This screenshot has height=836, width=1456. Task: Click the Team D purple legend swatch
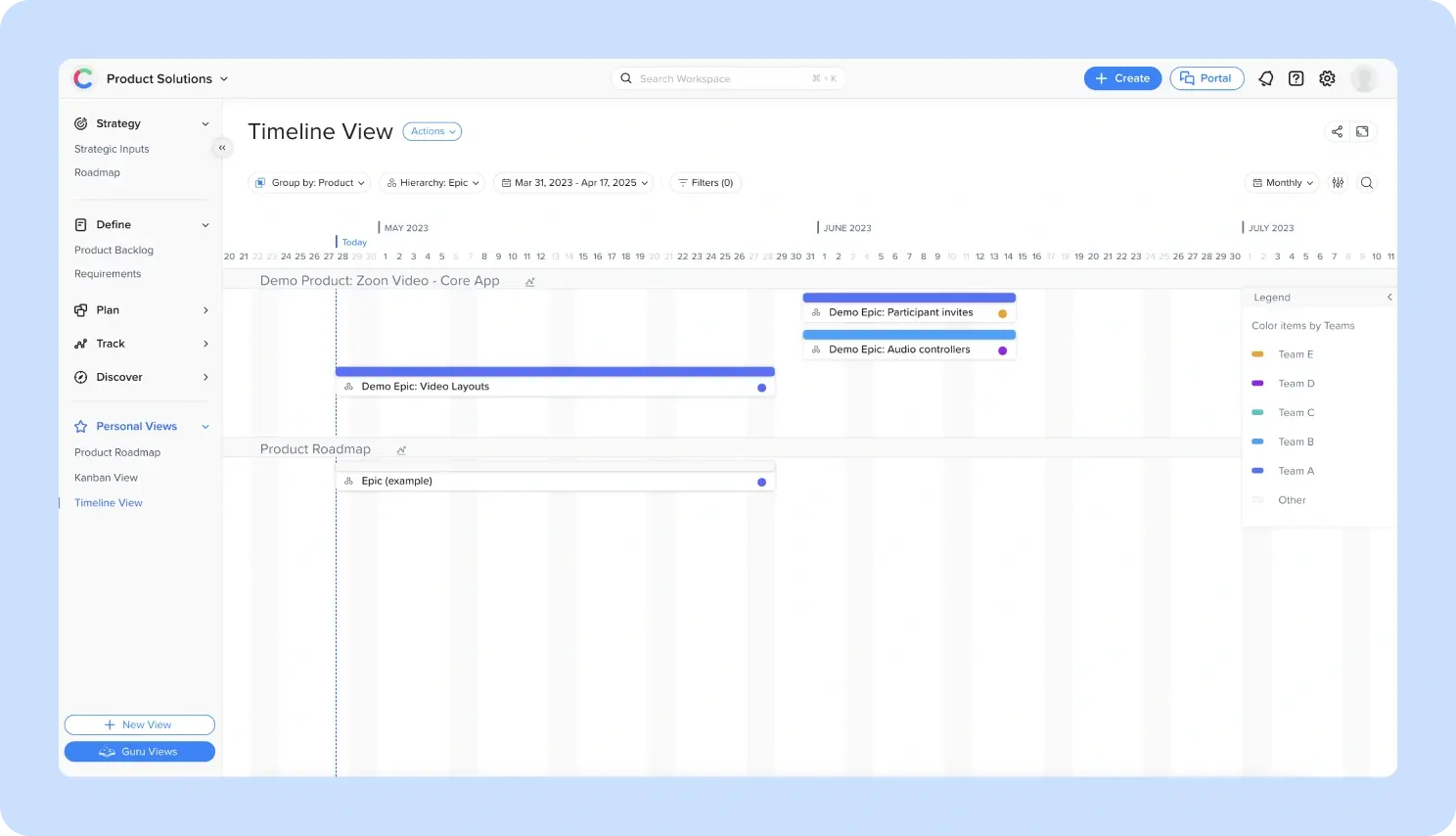coord(1258,384)
